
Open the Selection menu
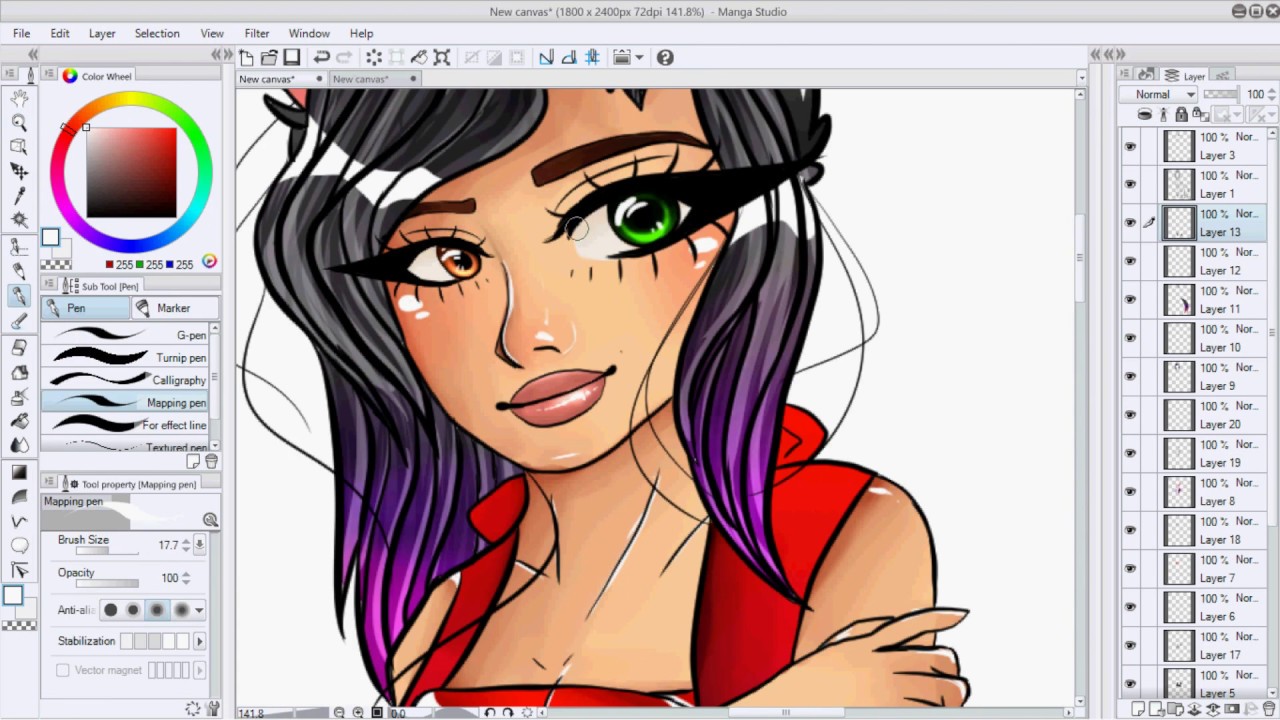[157, 33]
